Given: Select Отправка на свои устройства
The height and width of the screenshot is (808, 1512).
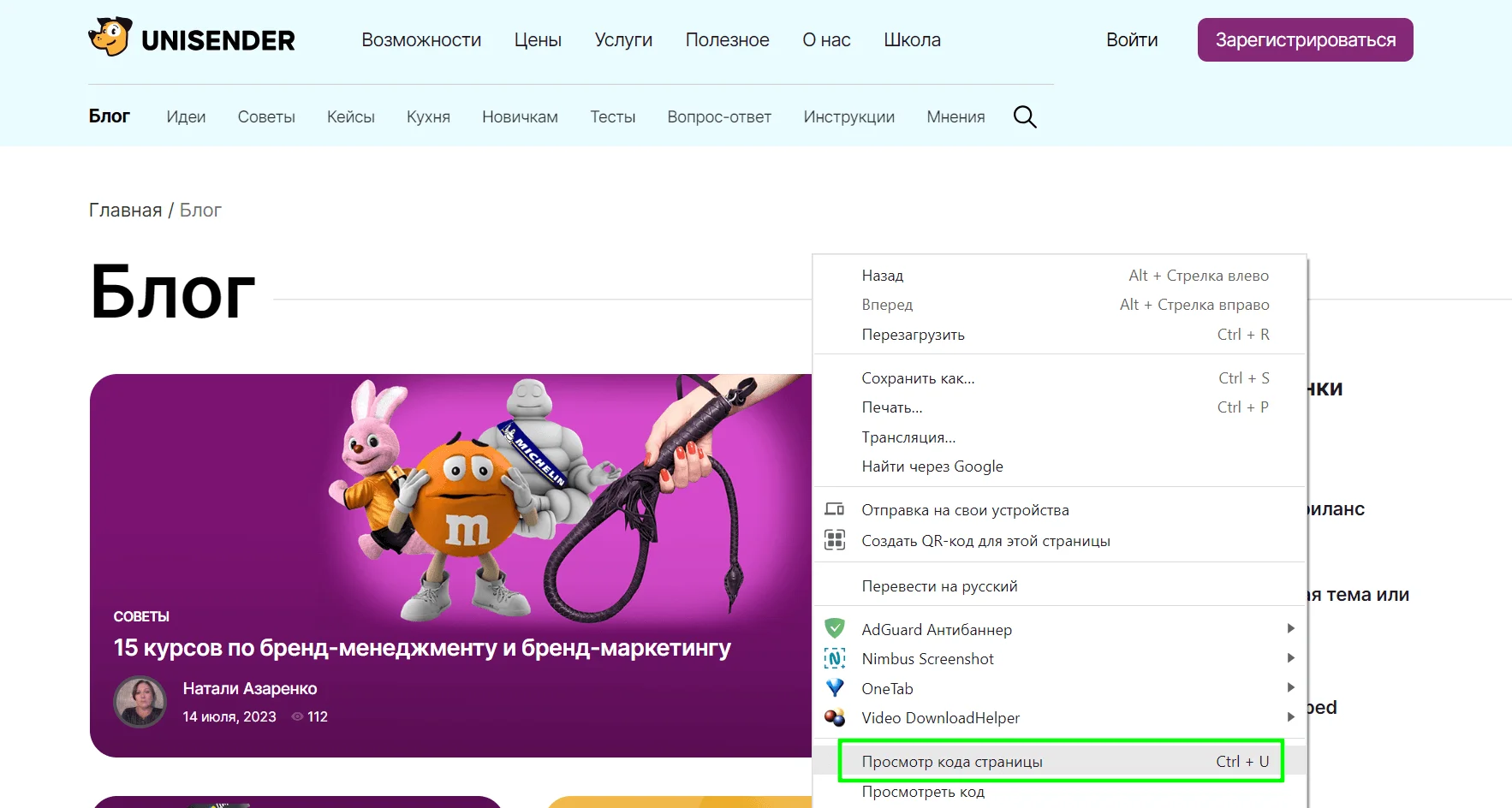Looking at the screenshot, I should click(1060, 510).
